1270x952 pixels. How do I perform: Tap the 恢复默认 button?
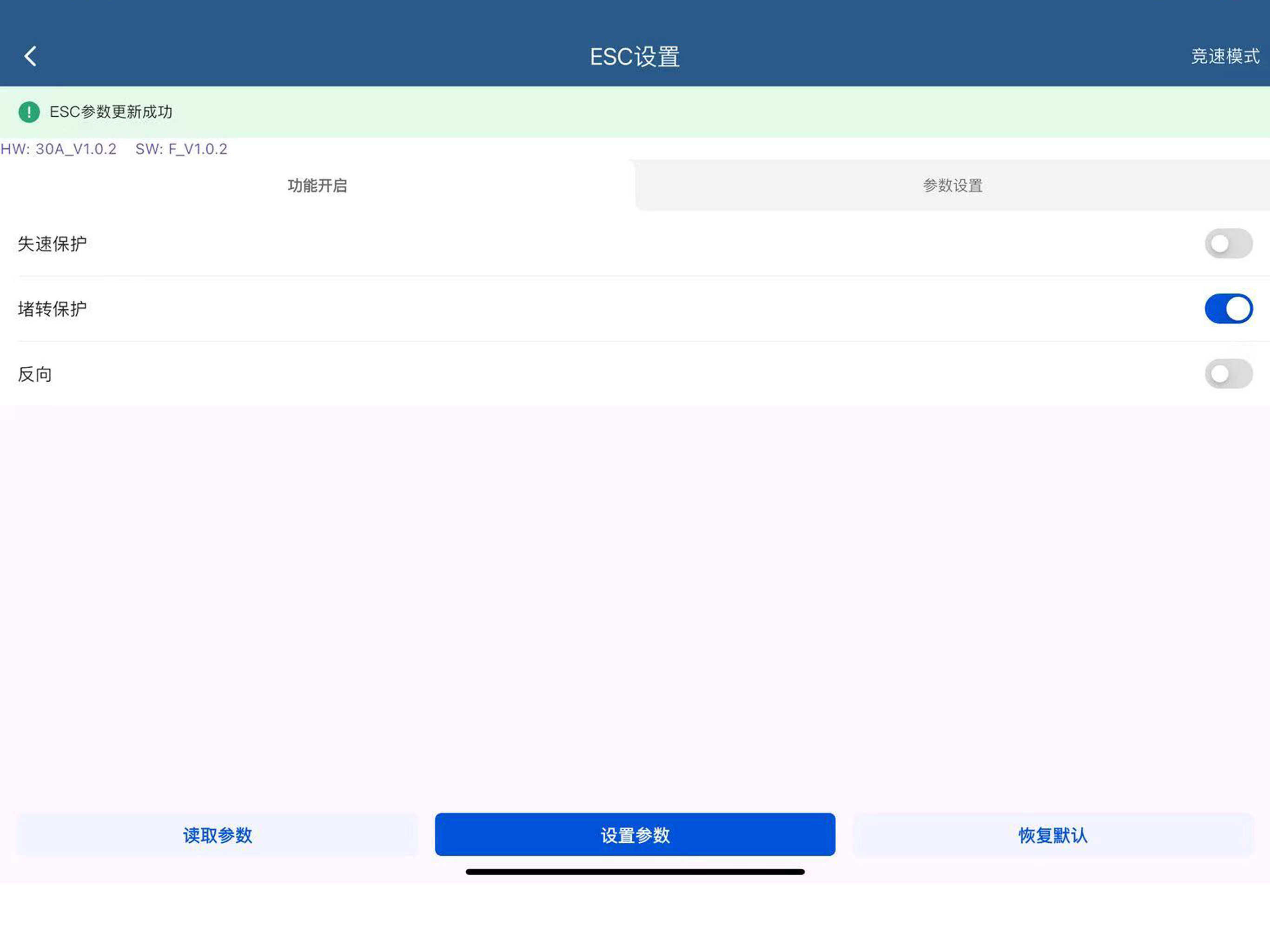click(x=1053, y=835)
